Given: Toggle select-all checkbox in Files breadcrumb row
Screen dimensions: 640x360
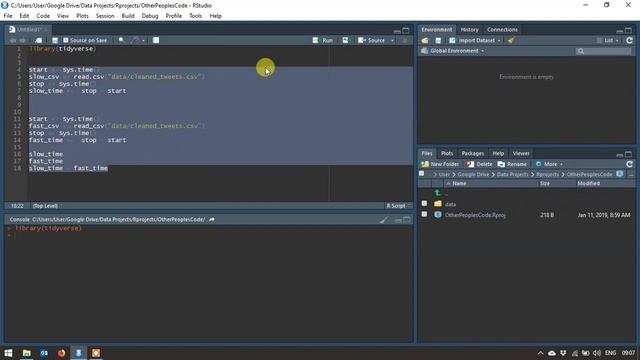Looking at the screenshot, I should [422, 174].
